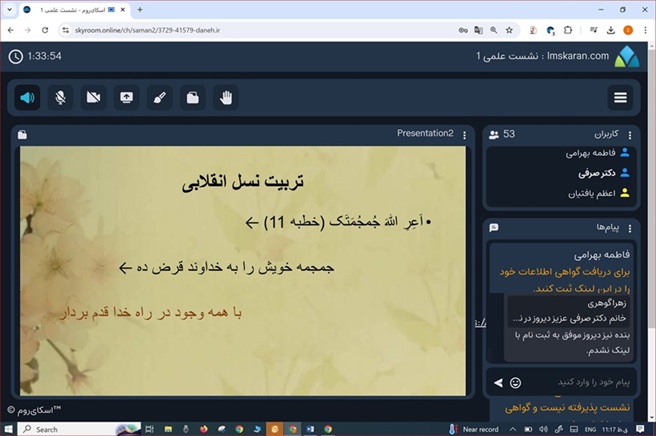The image size is (656, 436).
Task: Open saved passwords key icon
Action: (x=463, y=30)
